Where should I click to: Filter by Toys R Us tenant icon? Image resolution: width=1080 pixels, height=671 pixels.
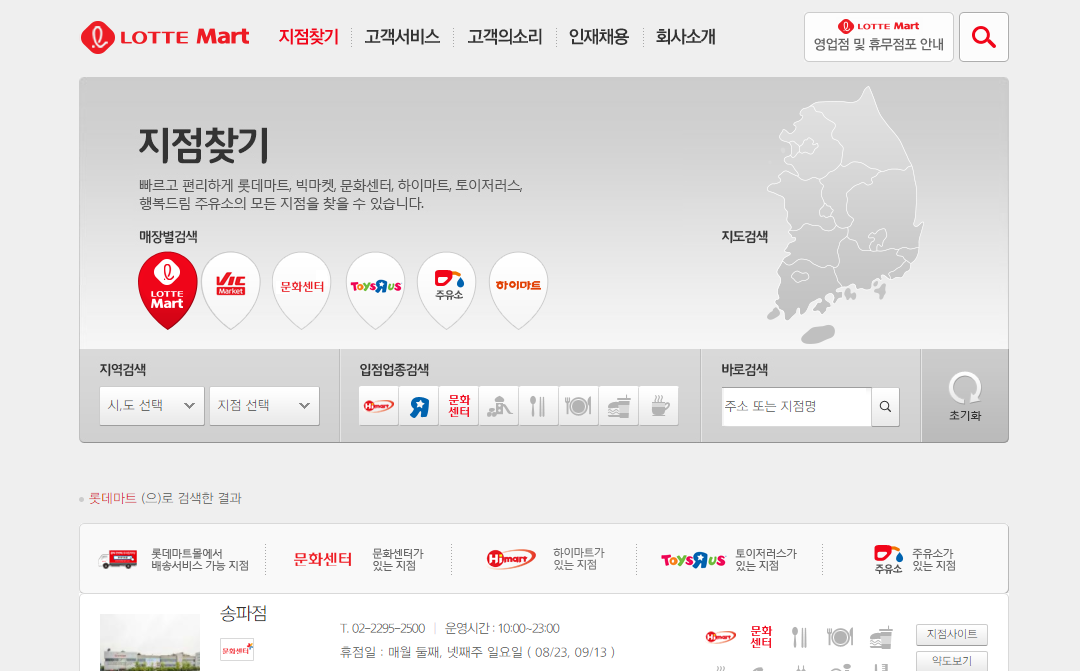pos(419,406)
